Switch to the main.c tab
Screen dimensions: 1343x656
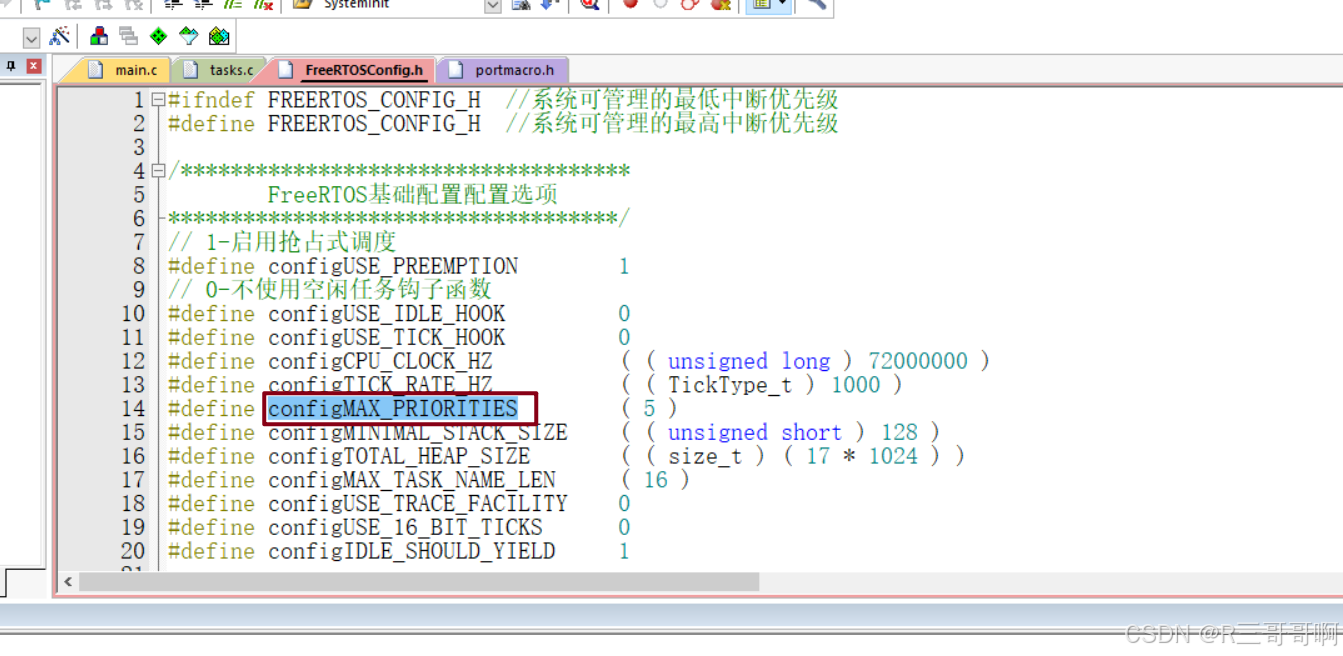tap(123, 70)
